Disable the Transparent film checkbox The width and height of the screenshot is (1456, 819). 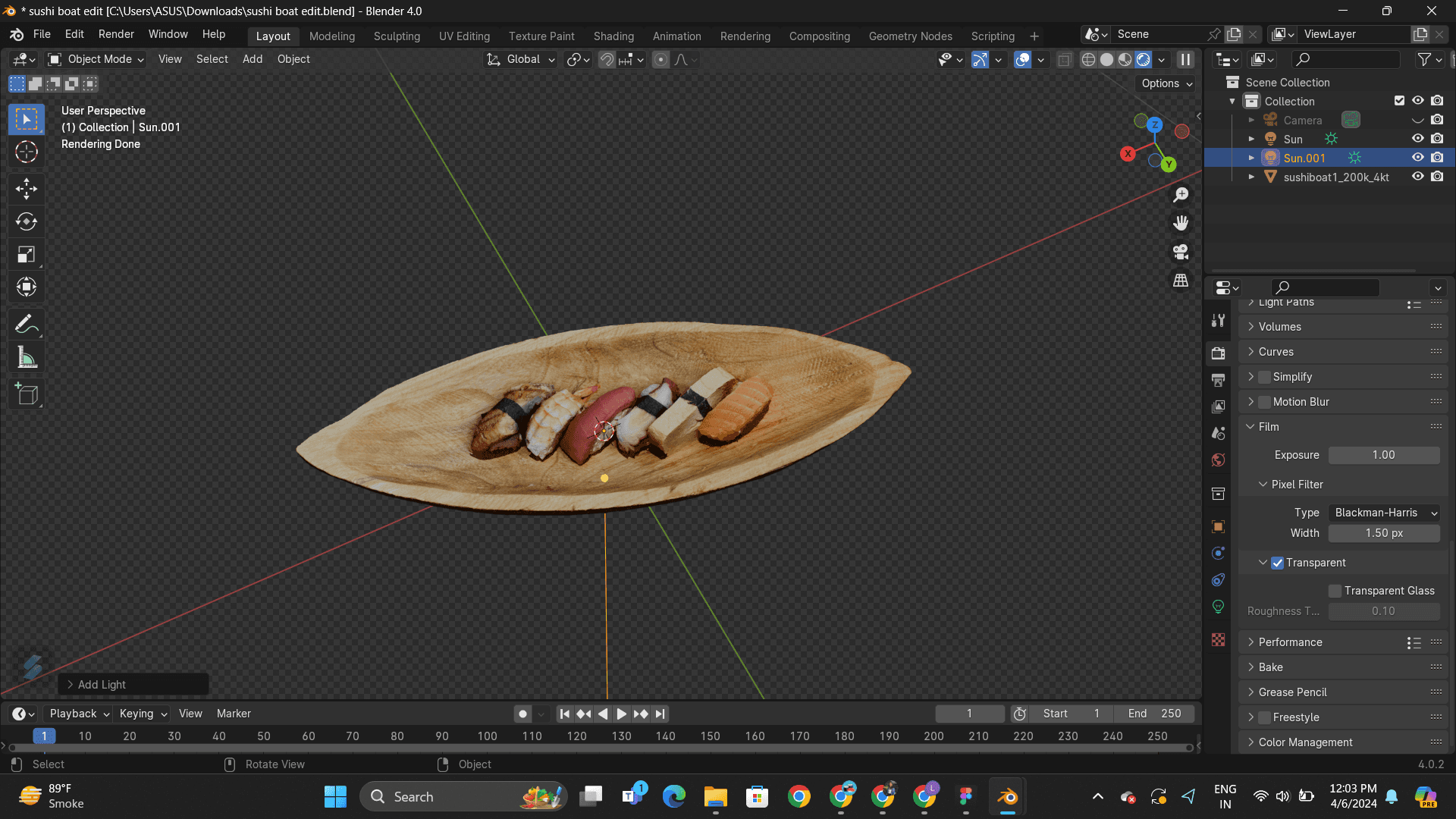pyautogui.click(x=1278, y=563)
